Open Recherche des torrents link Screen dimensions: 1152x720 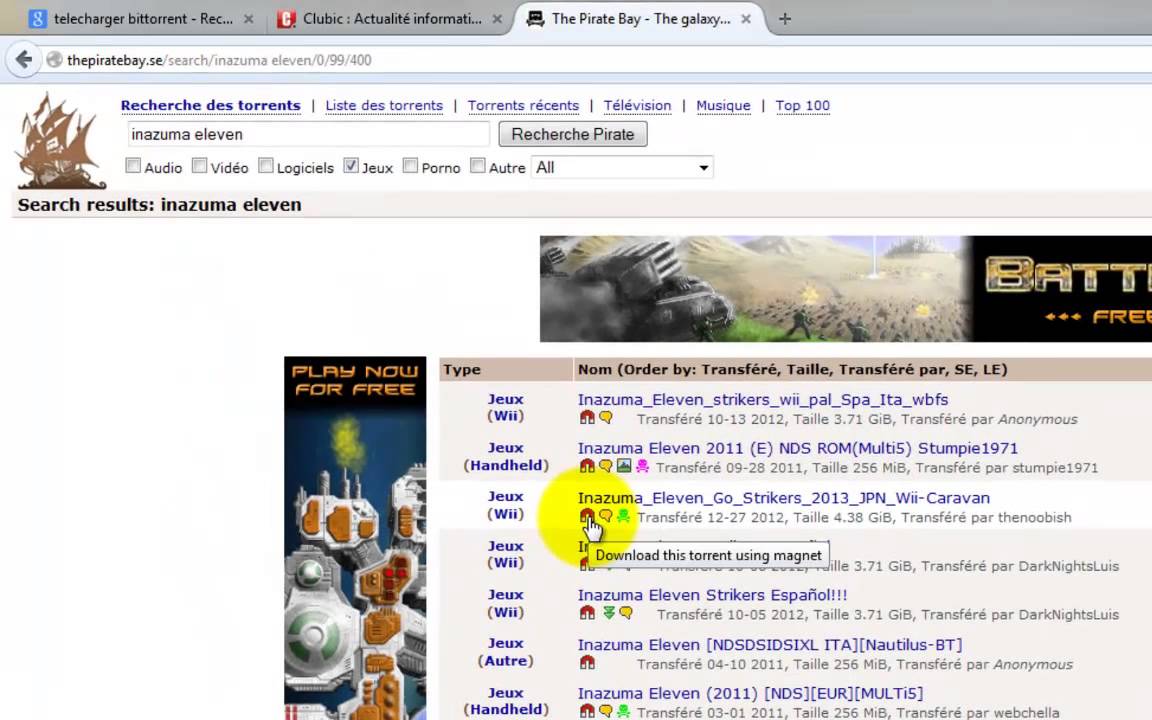tap(211, 105)
